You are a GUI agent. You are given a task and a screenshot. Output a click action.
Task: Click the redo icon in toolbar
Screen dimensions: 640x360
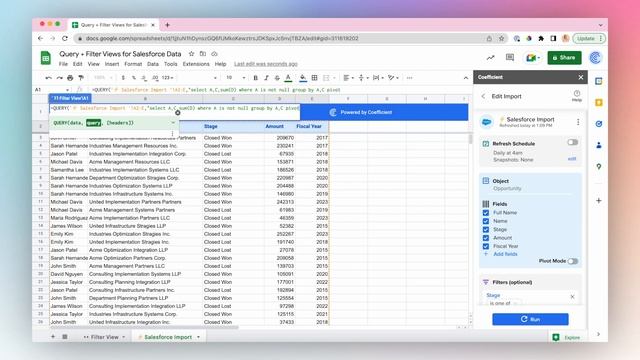pos(60,78)
